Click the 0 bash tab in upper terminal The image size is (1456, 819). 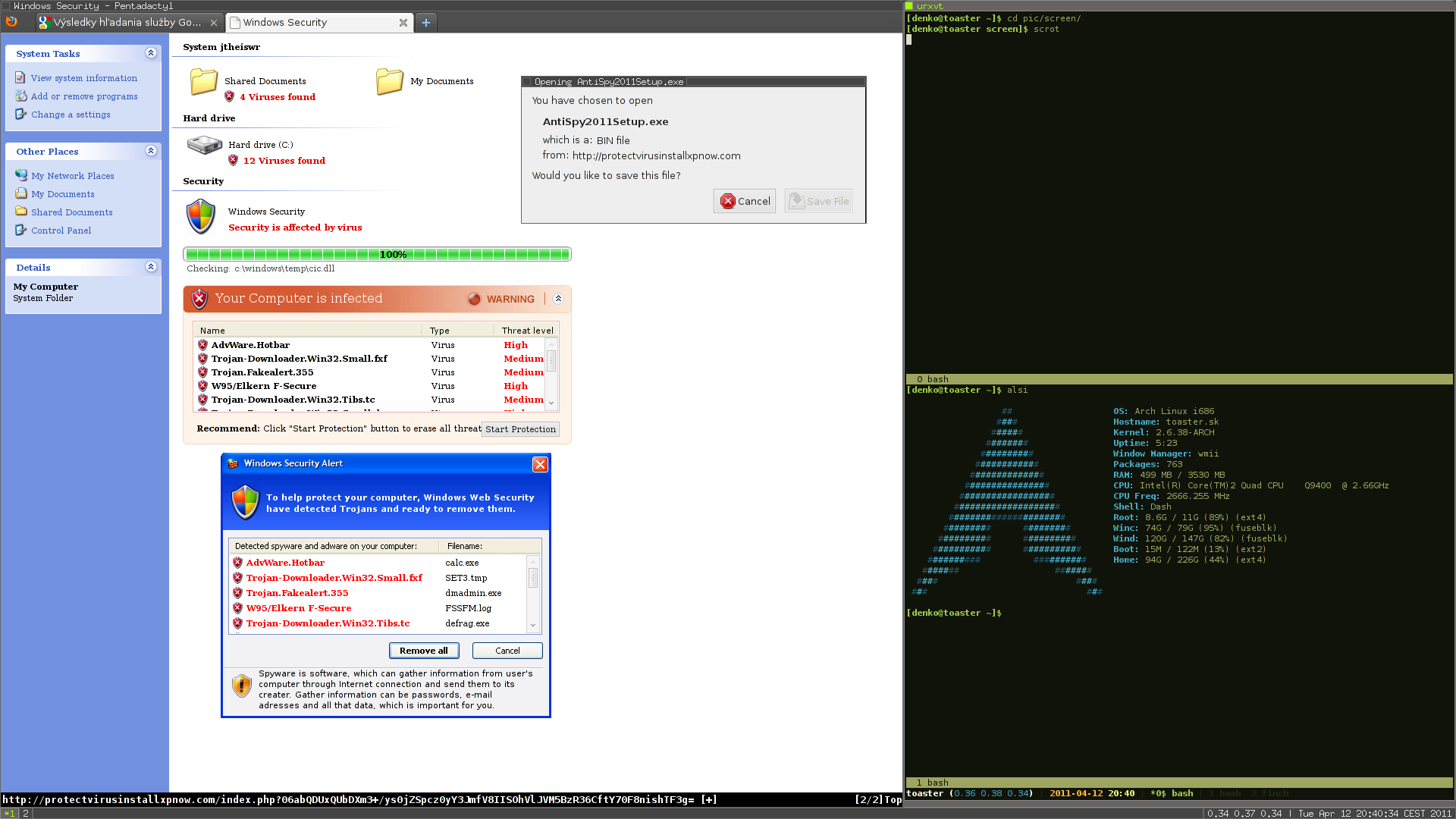[x=933, y=379]
